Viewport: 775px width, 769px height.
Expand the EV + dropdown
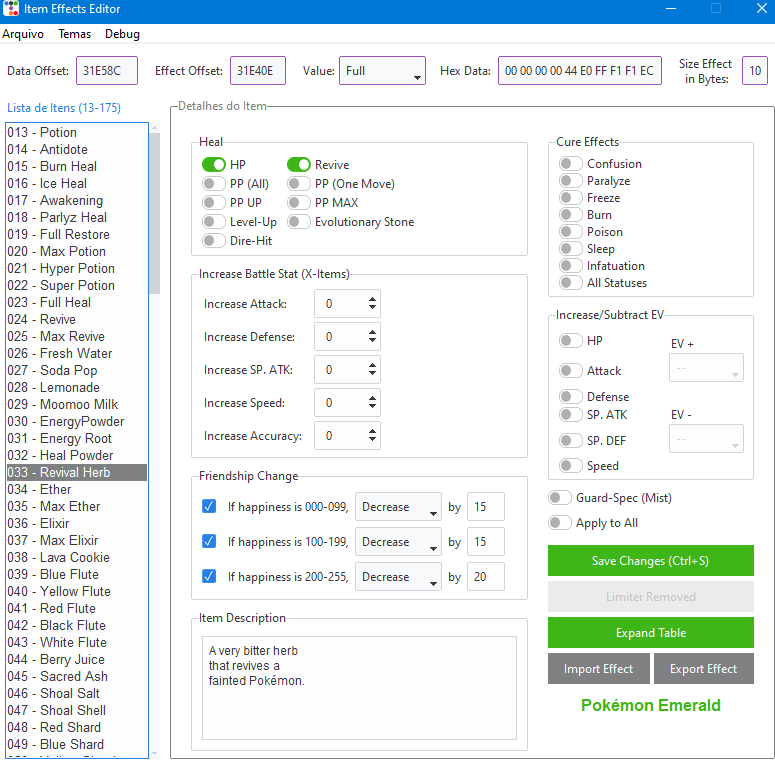[x=705, y=368]
